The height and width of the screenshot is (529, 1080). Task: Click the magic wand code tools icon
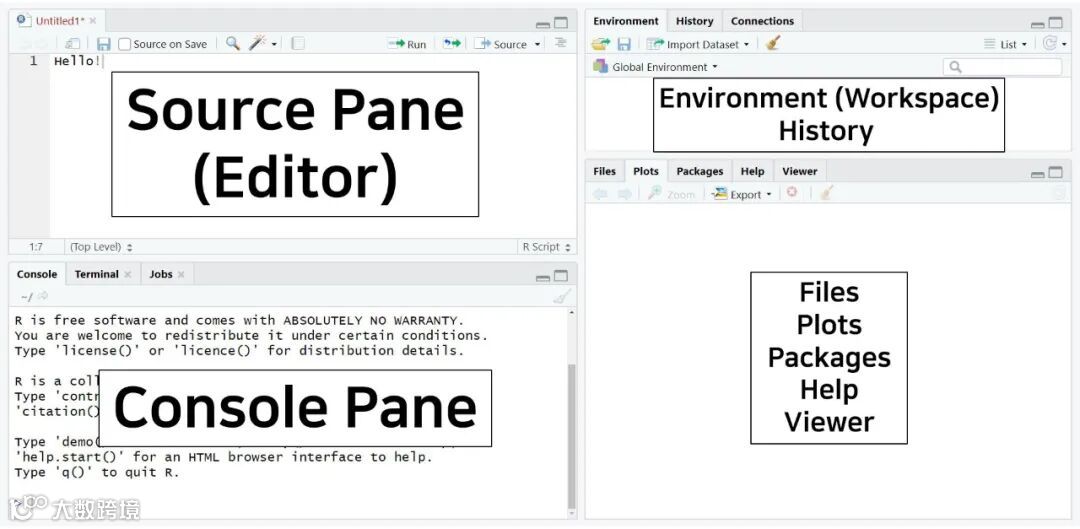258,43
